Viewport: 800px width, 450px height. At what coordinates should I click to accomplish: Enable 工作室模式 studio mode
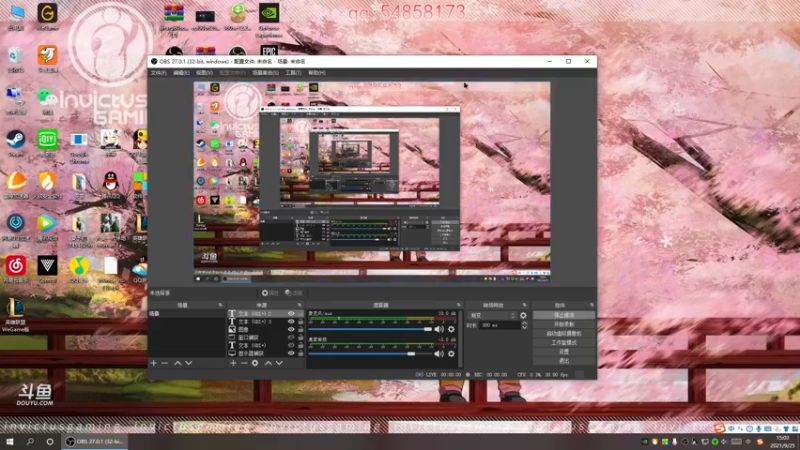(x=564, y=342)
